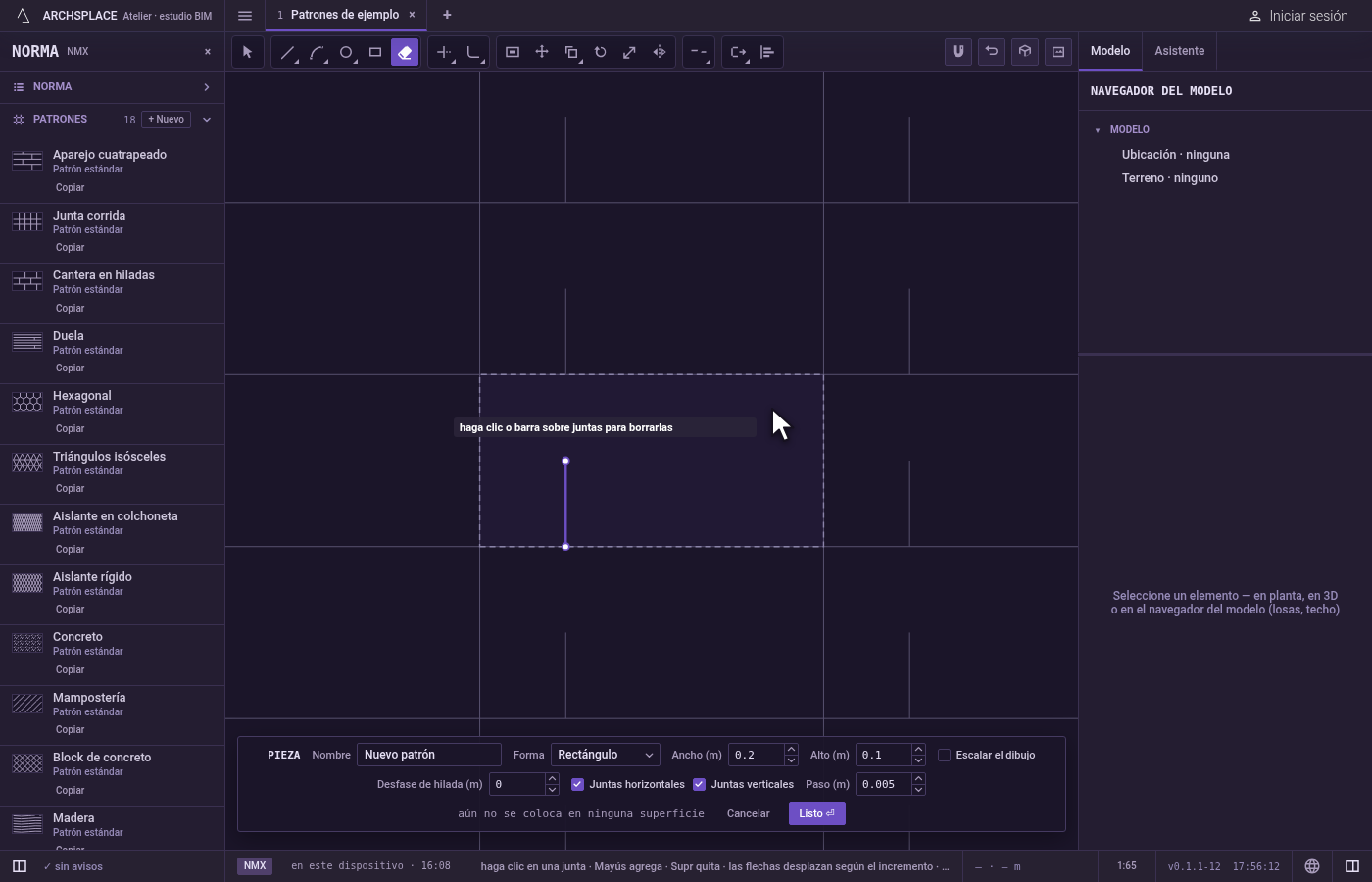Screen dimensions: 1372x882
Task: Open the Forma Rectángulo dropdown
Action: pos(605,755)
